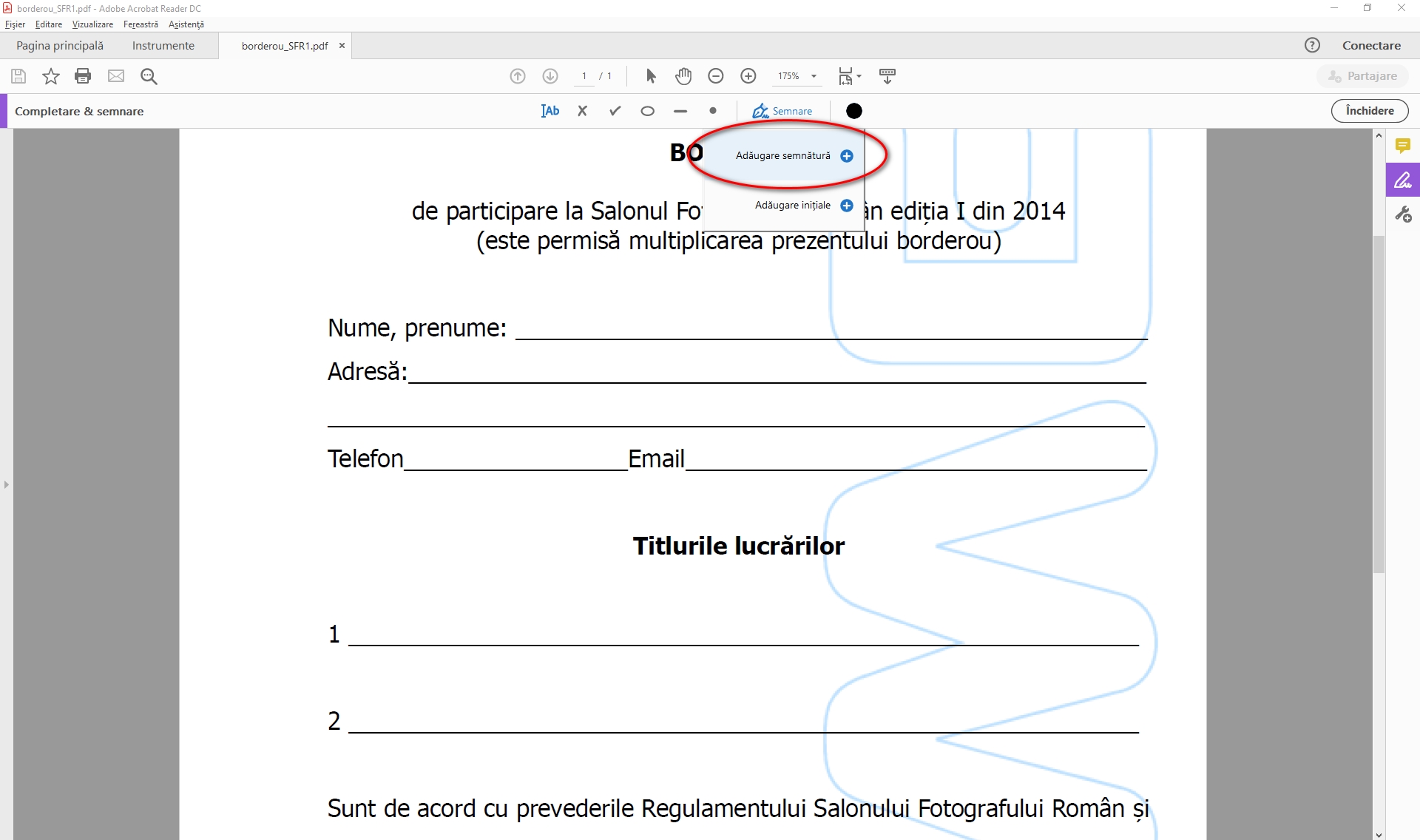The image size is (1420, 840).
Task: Click the Închidere button
Action: [x=1369, y=111]
